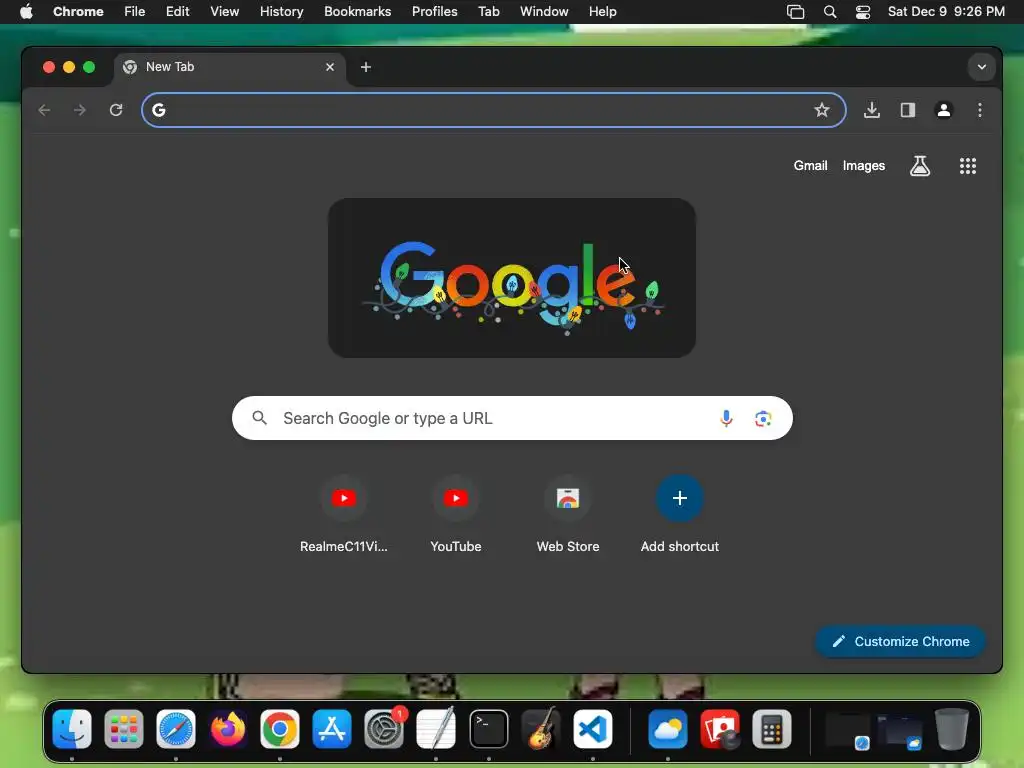Open the Downloads icon in toolbar
1024x768 pixels.
(x=872, y=110)
